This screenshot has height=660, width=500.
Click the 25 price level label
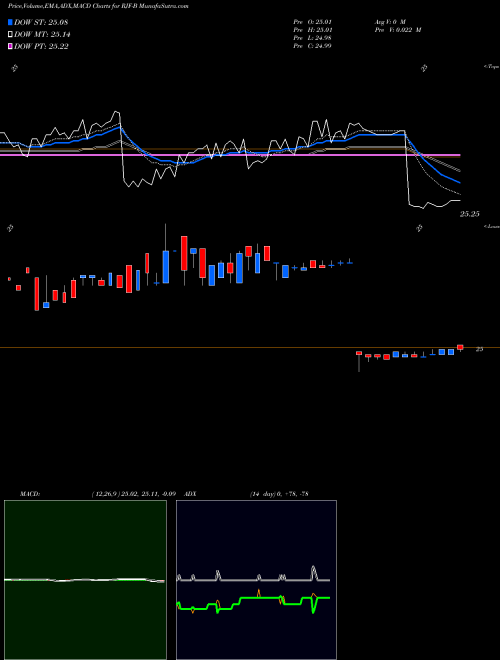(479, 349)
